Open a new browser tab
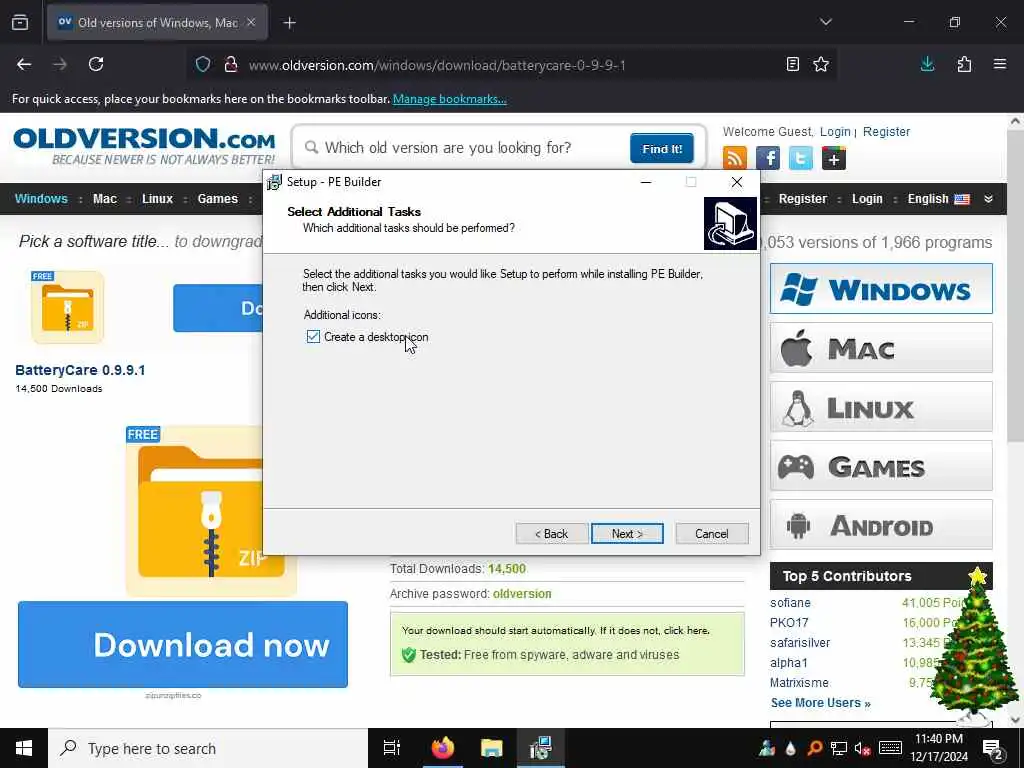The height and width of the screenshot is (768, 1024). click(289, 23)
